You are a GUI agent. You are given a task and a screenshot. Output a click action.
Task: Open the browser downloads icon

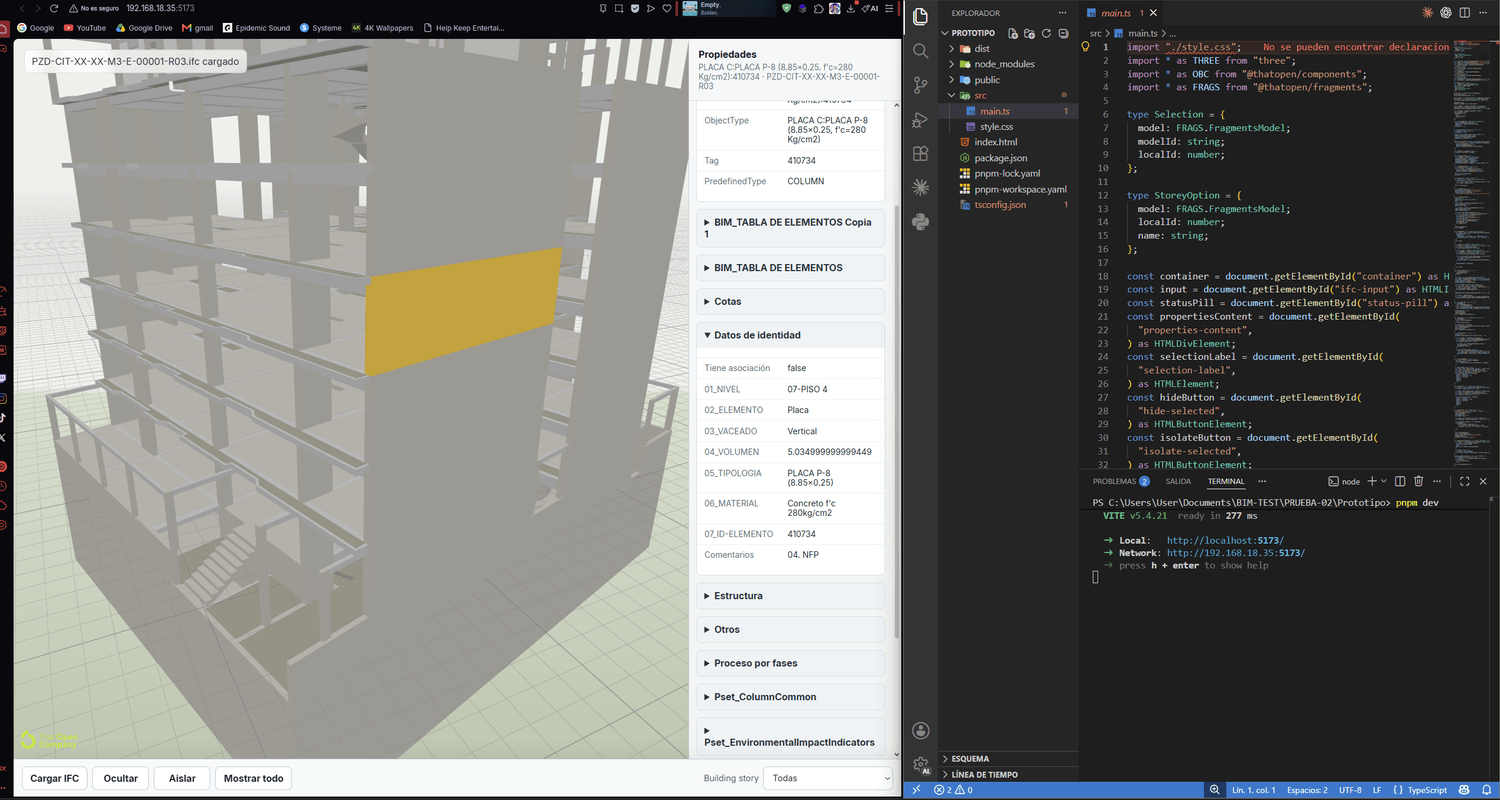point(850,8)
